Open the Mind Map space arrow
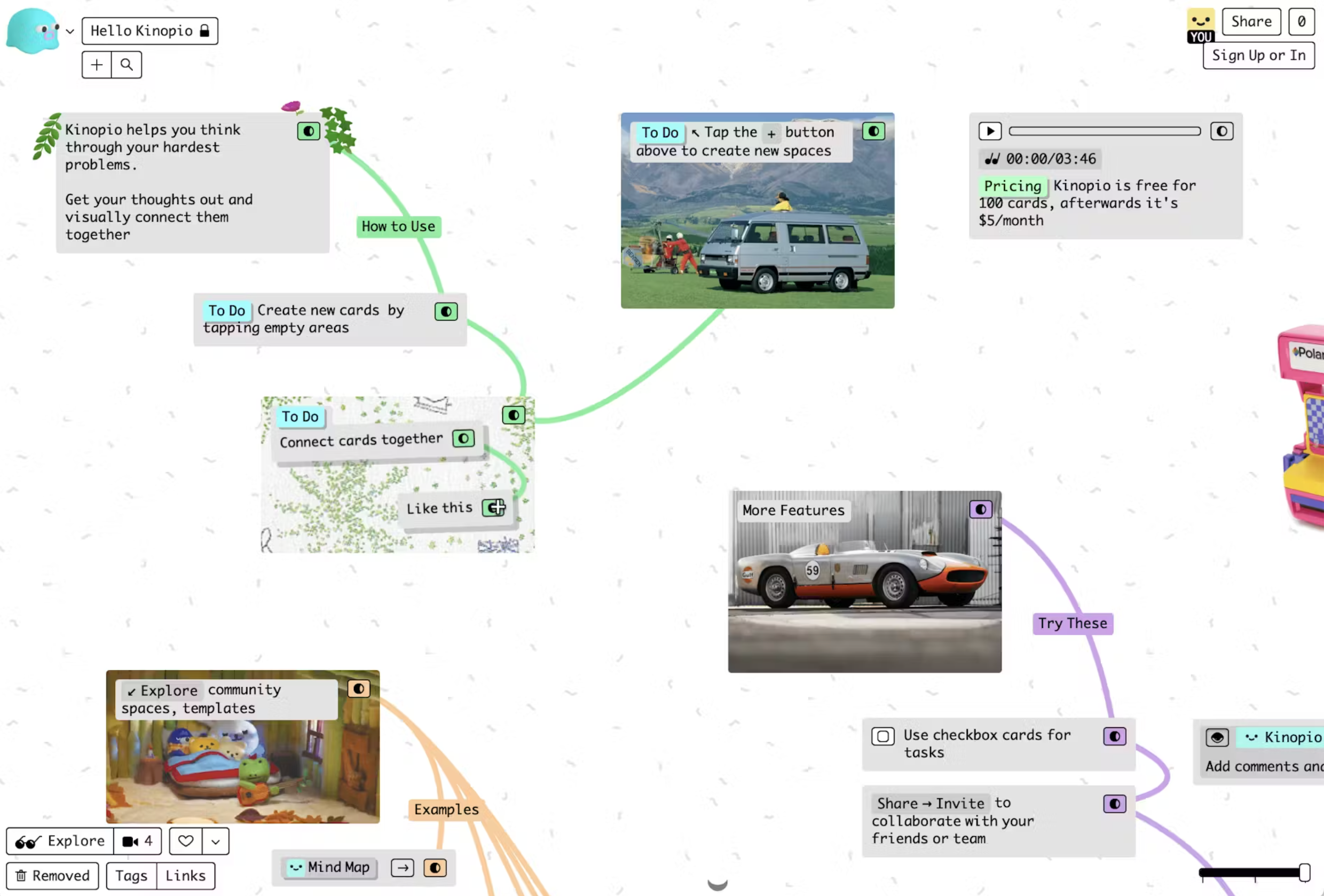 pyautogui.click(x=402, y=868)
